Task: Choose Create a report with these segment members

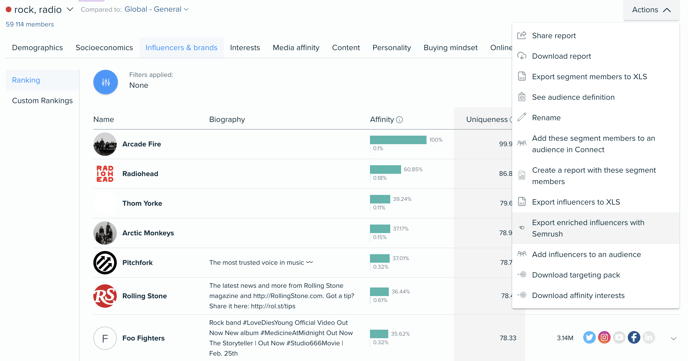Action: coord(595,175)
